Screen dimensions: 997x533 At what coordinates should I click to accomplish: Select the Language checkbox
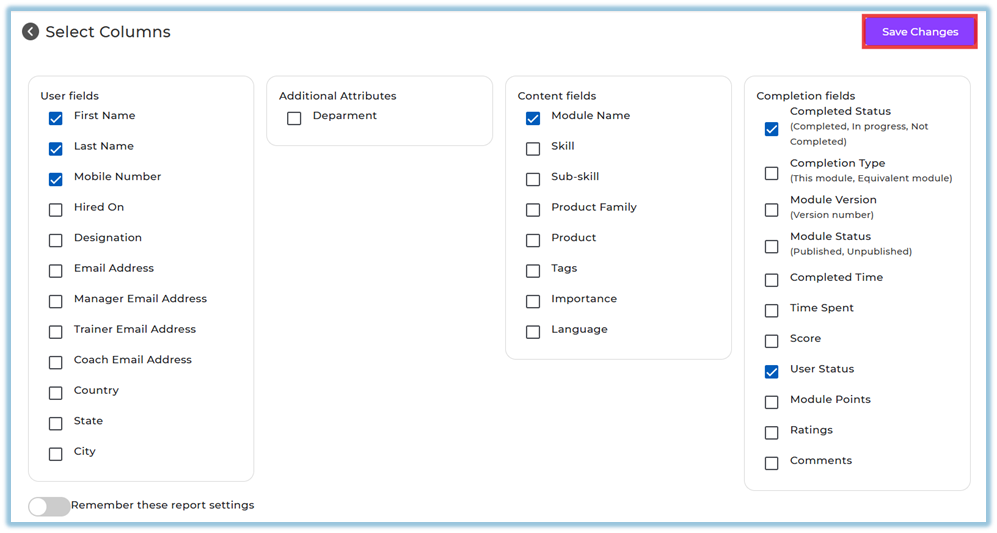click(x=533, y=332)
